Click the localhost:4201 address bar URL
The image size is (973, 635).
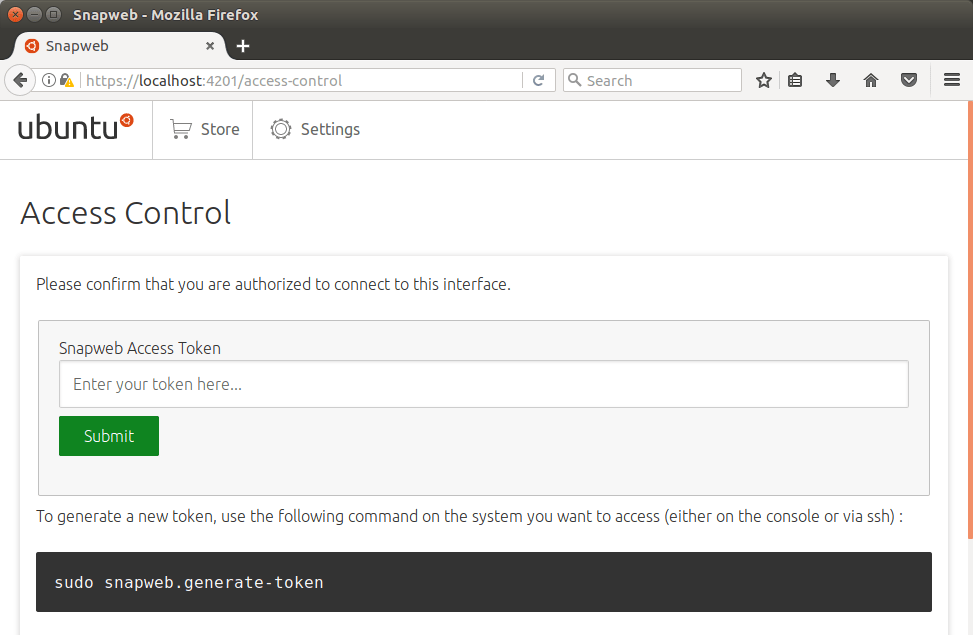(213, 81)
